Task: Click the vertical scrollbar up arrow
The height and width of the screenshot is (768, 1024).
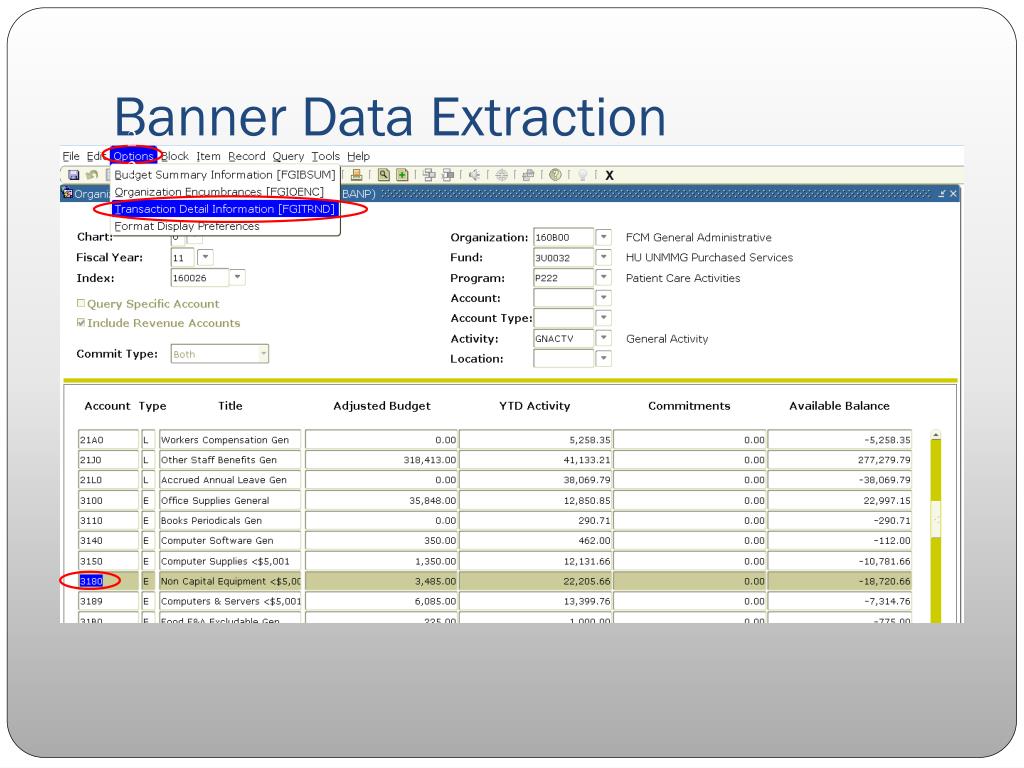Action: click(936, 435)
